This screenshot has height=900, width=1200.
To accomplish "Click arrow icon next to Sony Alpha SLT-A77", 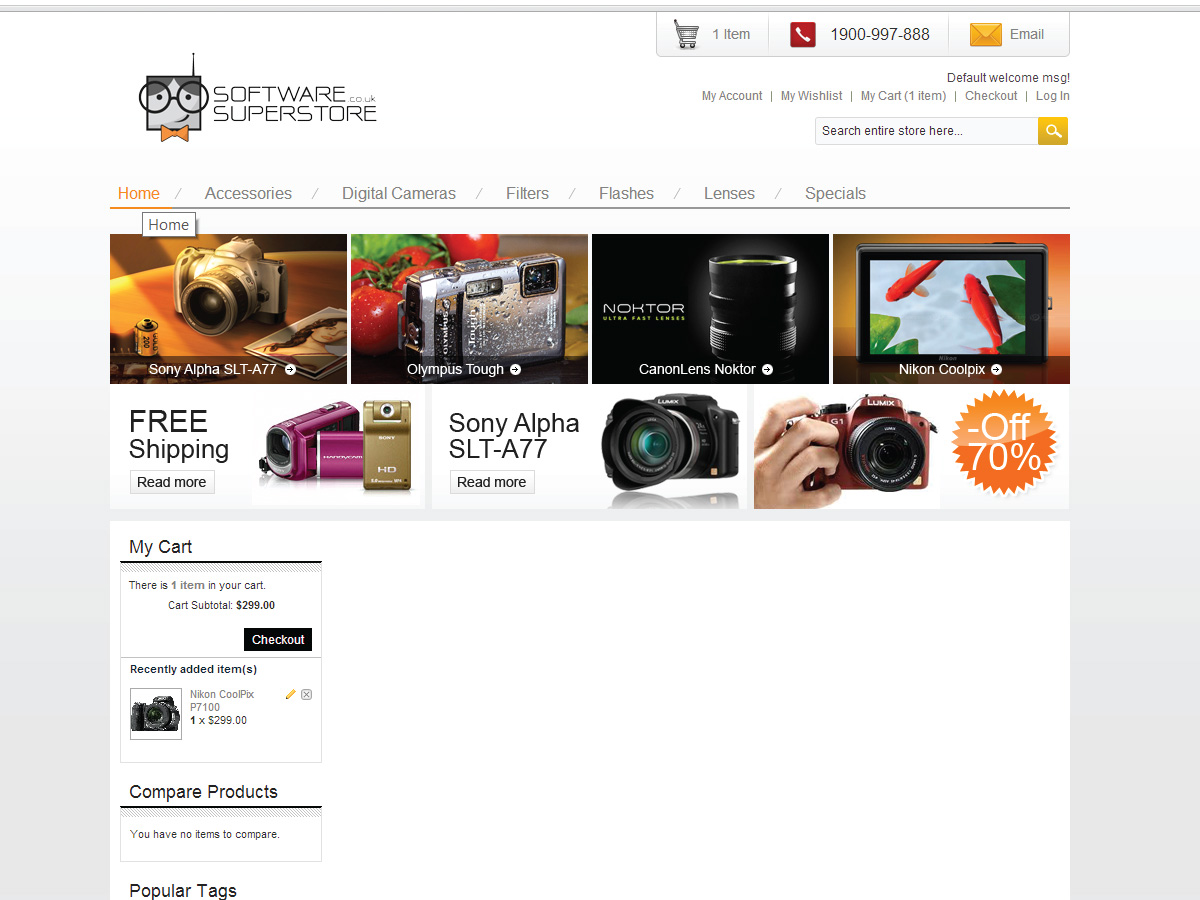I will [x=290, y=369].
